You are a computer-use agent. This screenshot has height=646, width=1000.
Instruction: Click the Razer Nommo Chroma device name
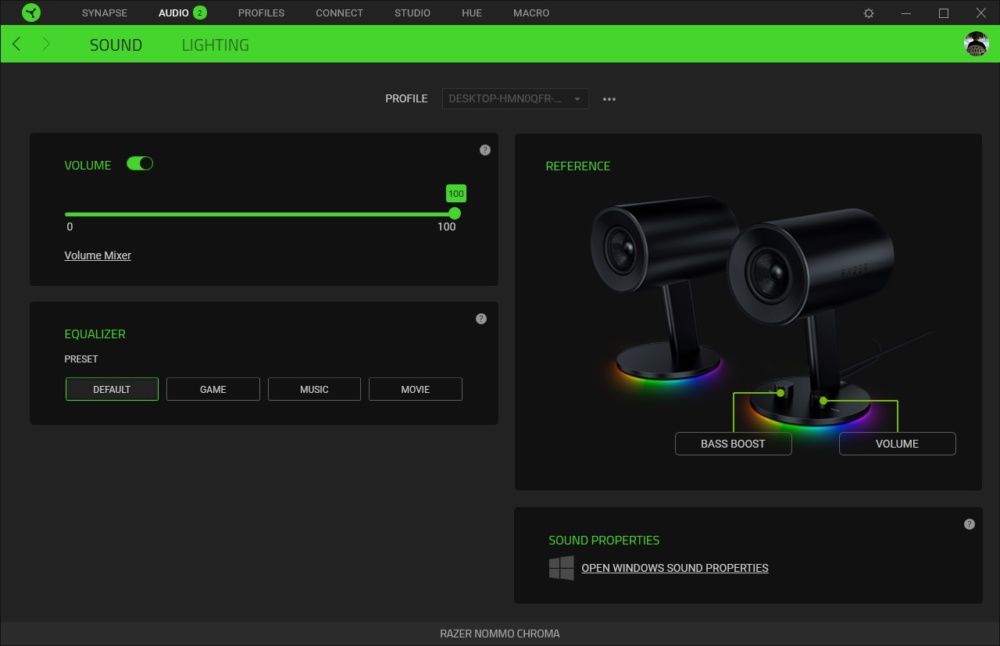[x=500, y=633]
